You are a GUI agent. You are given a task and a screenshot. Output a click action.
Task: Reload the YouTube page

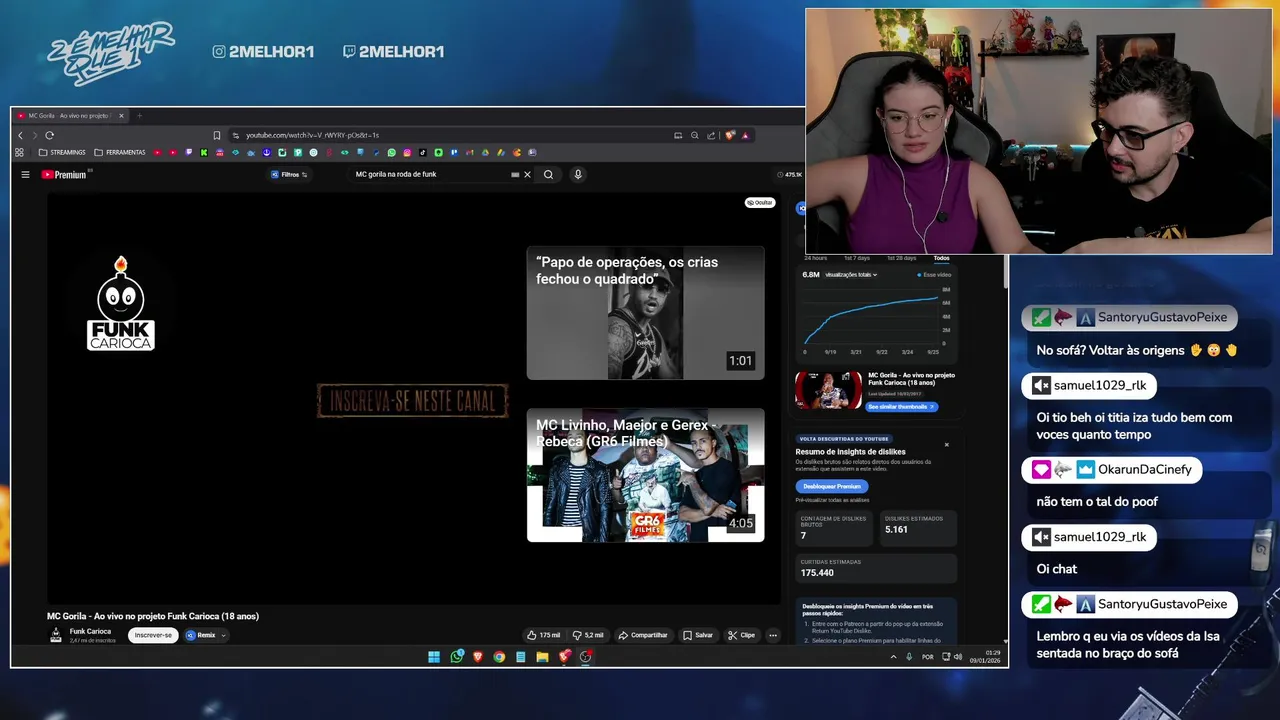(x=49, y=135)
